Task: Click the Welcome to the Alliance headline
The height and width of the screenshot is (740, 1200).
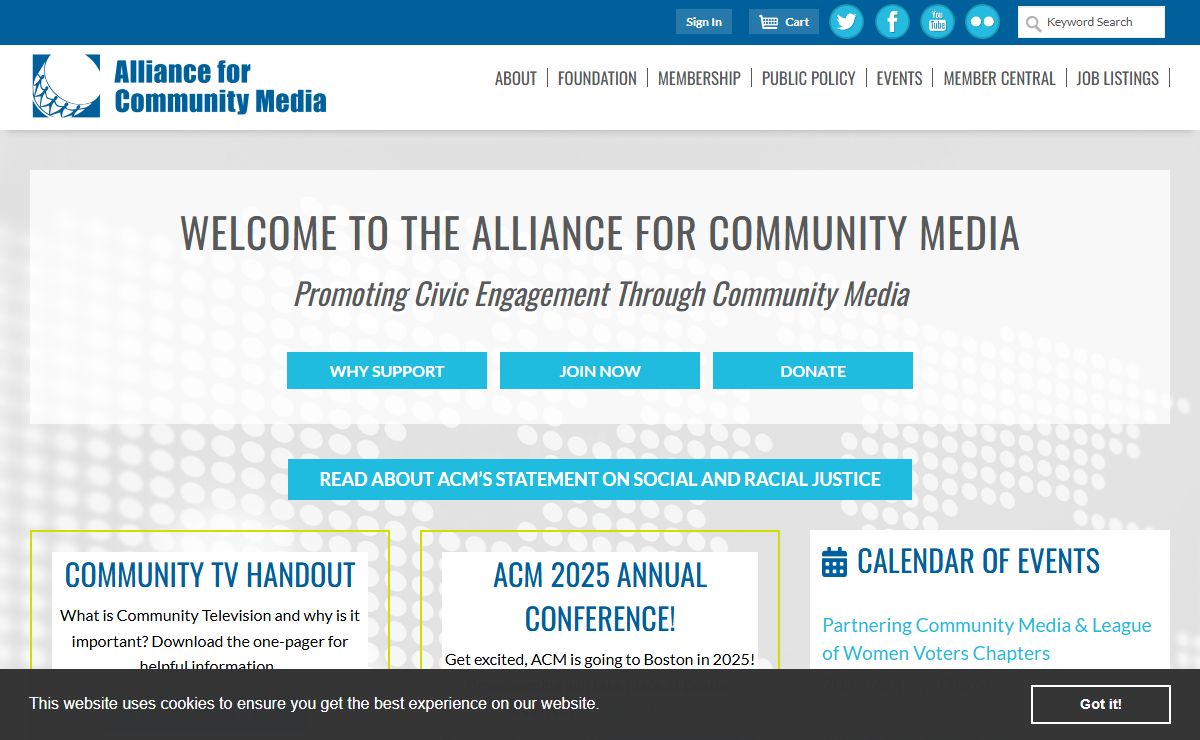Action: (600, 233)
